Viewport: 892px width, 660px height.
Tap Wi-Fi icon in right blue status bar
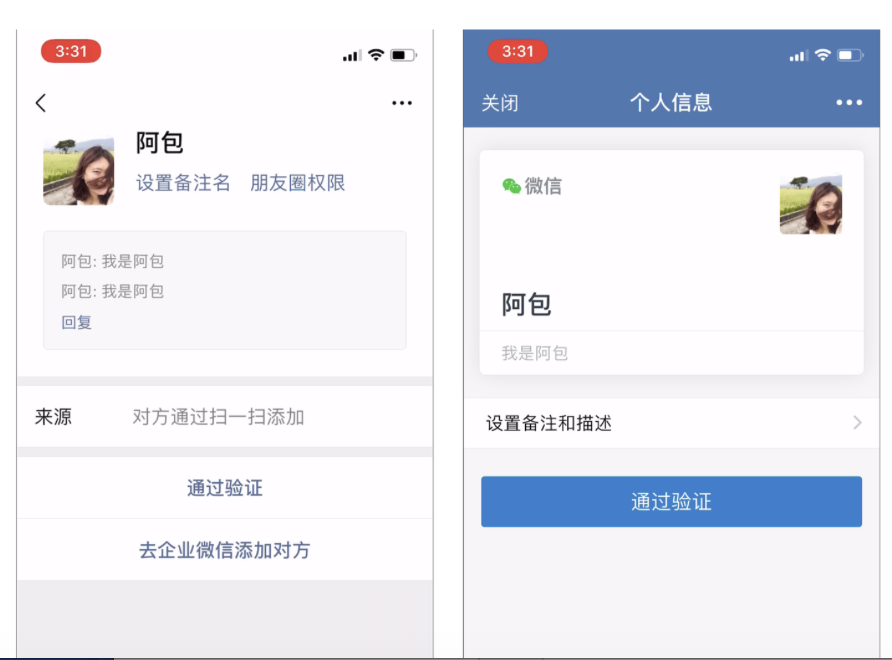(823, 55)
